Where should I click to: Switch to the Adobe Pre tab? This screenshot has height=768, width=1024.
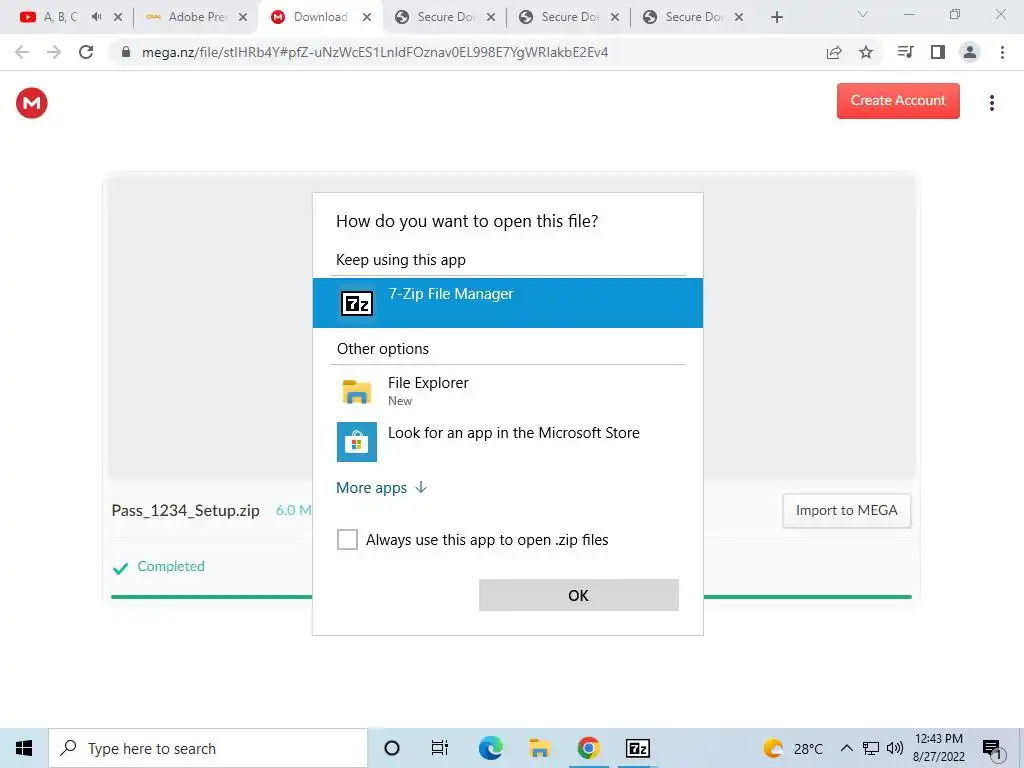[197, 17]
